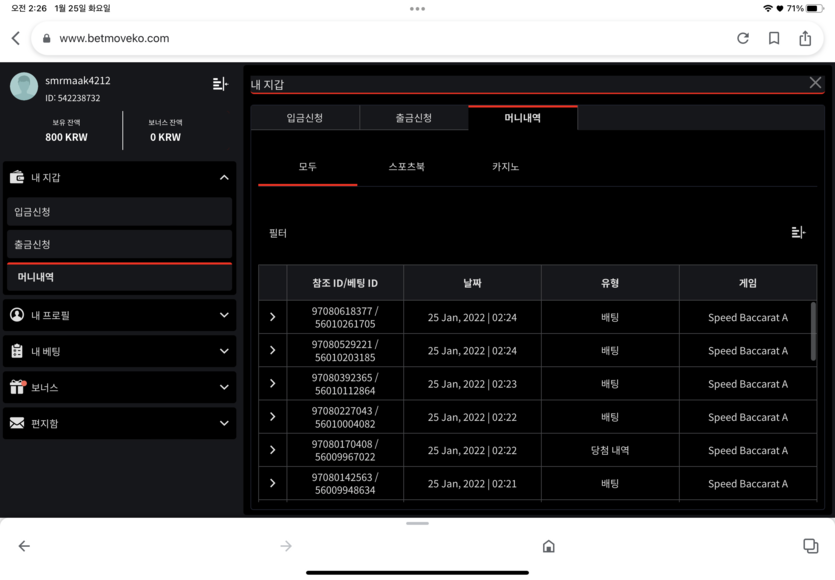Collapse the 내 지갑 section chevron
Screen dimensions: 835x580
point(224,177)
